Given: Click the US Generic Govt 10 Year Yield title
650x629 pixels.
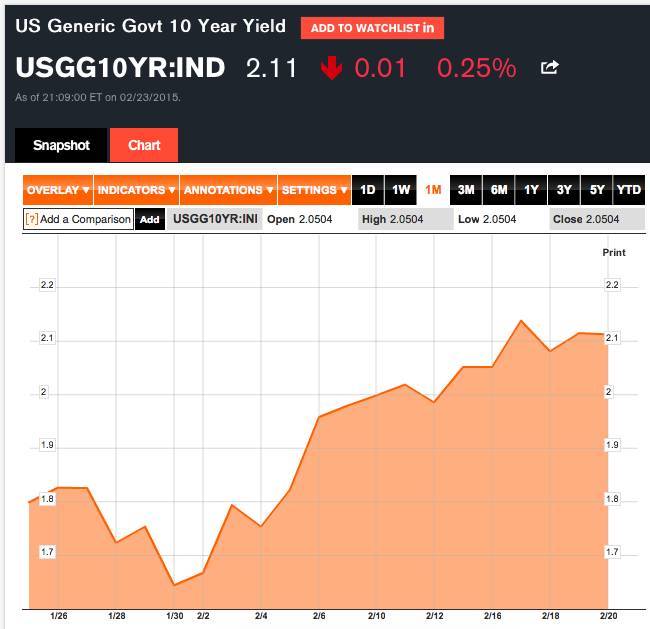Looking at the screenshot, I should 150,26.
